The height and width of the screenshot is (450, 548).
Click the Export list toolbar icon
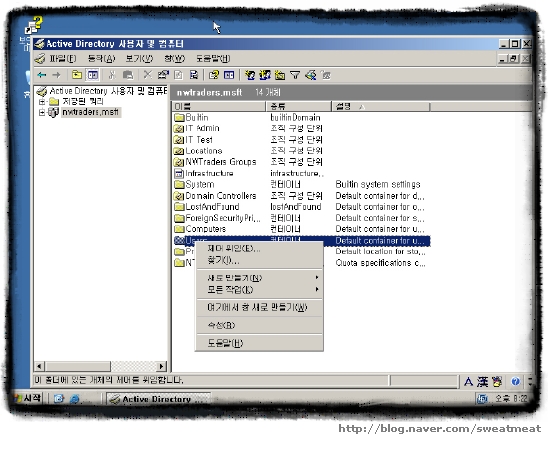coord(194,75)
